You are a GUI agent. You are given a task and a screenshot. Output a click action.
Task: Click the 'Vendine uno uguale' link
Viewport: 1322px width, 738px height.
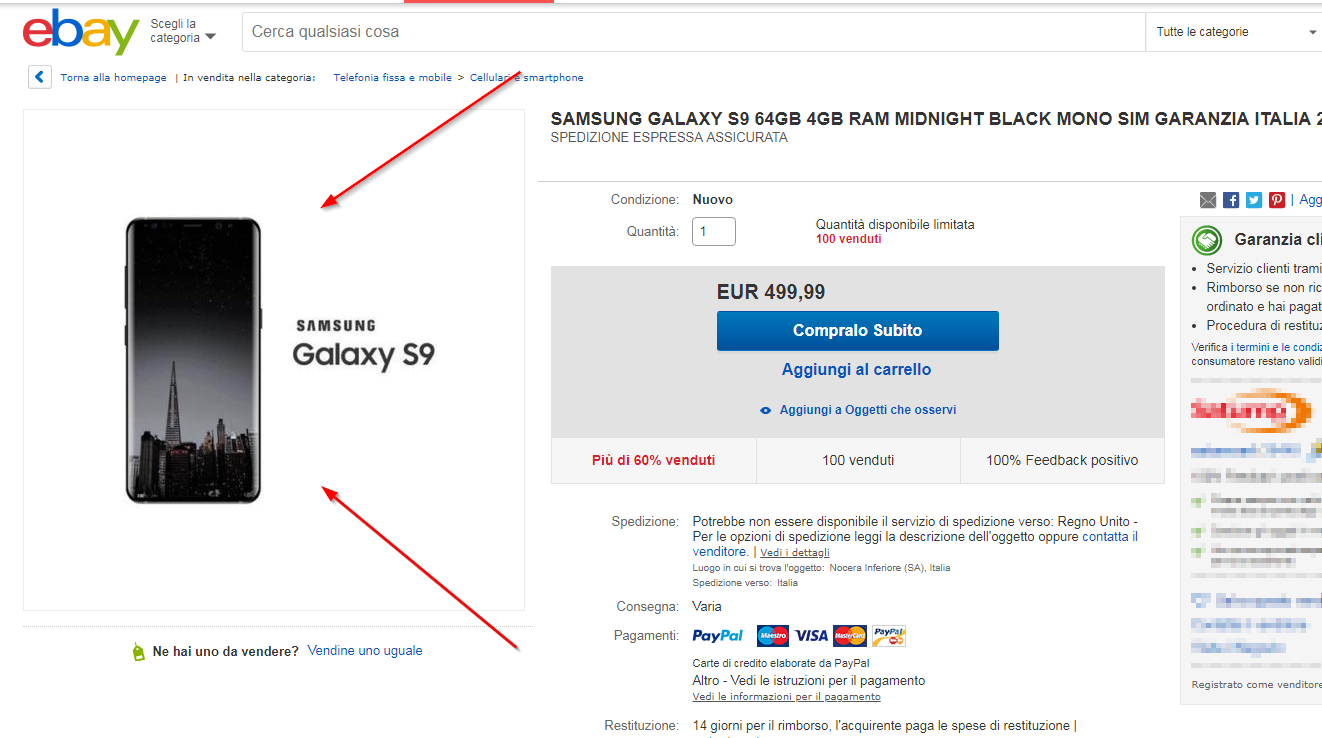(365, 651)
